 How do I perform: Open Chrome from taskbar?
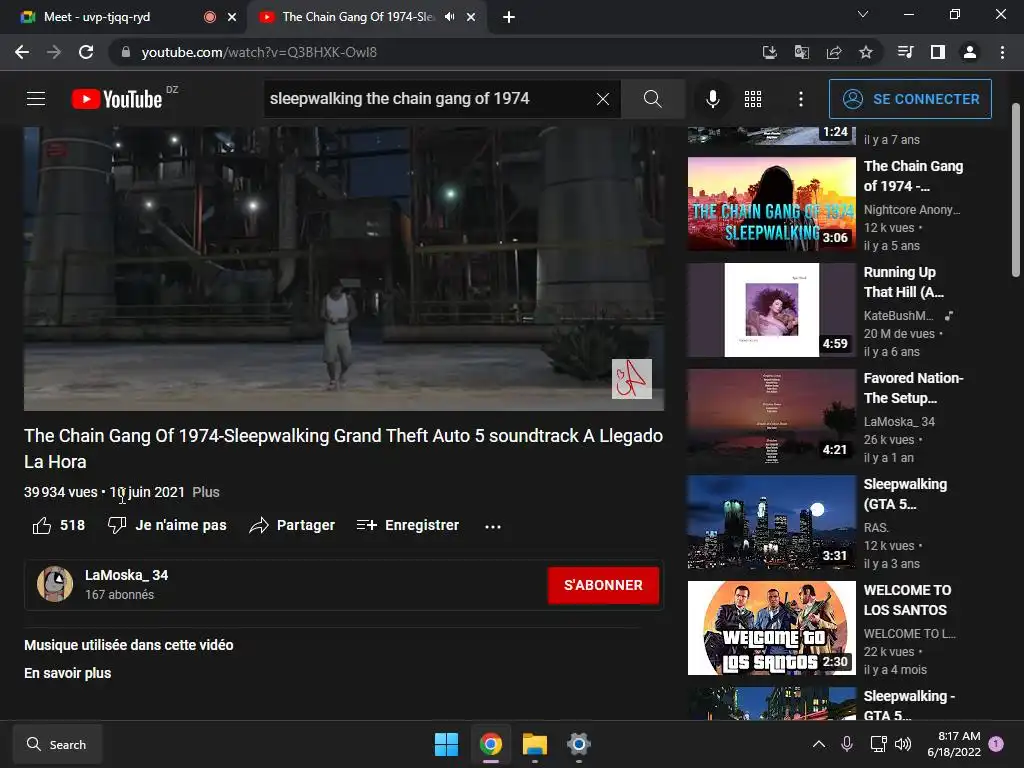(490, 744)
